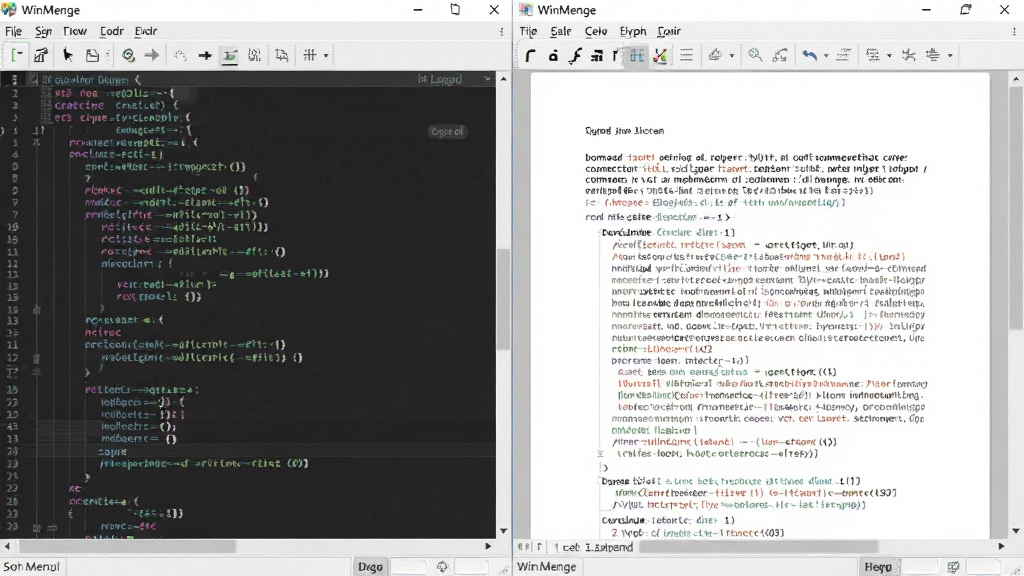This screenshot has height=576, width=1024.
Task: Click the code pane vertical scrollbar thumb
Action: coord(503,299)
